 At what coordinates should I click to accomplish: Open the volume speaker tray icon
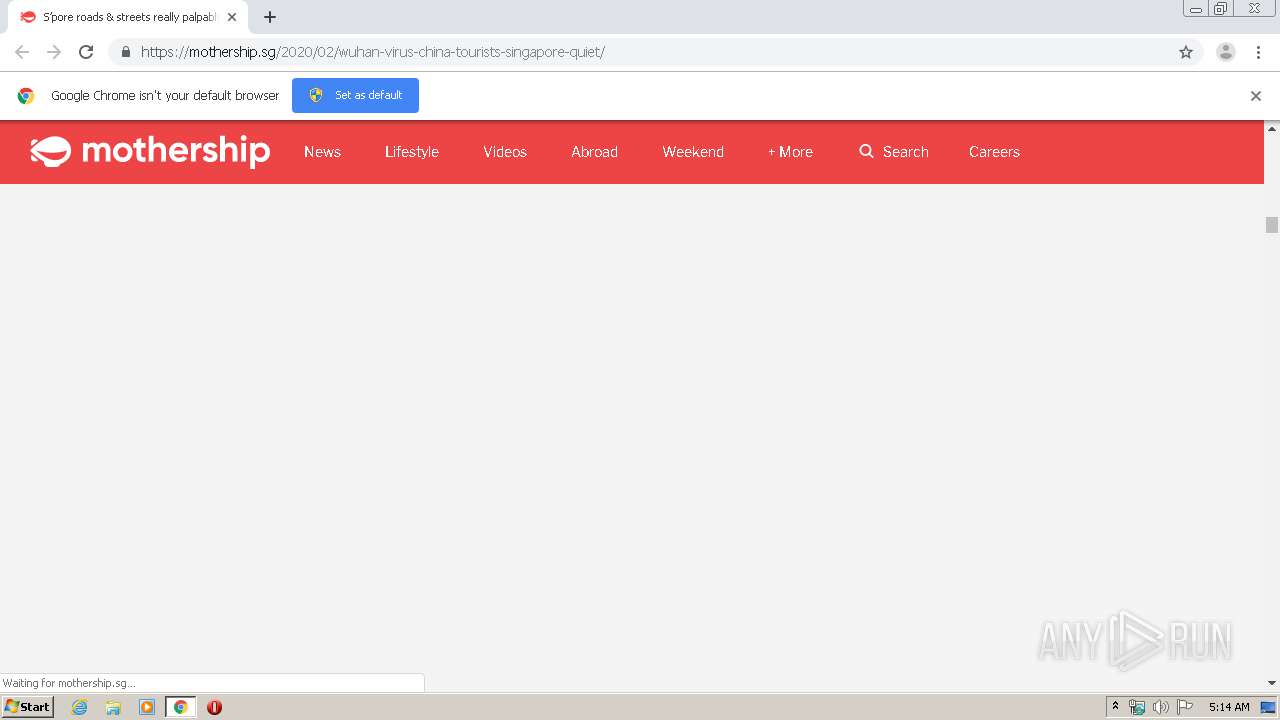pyautogui.click(x=1160, y=707)
